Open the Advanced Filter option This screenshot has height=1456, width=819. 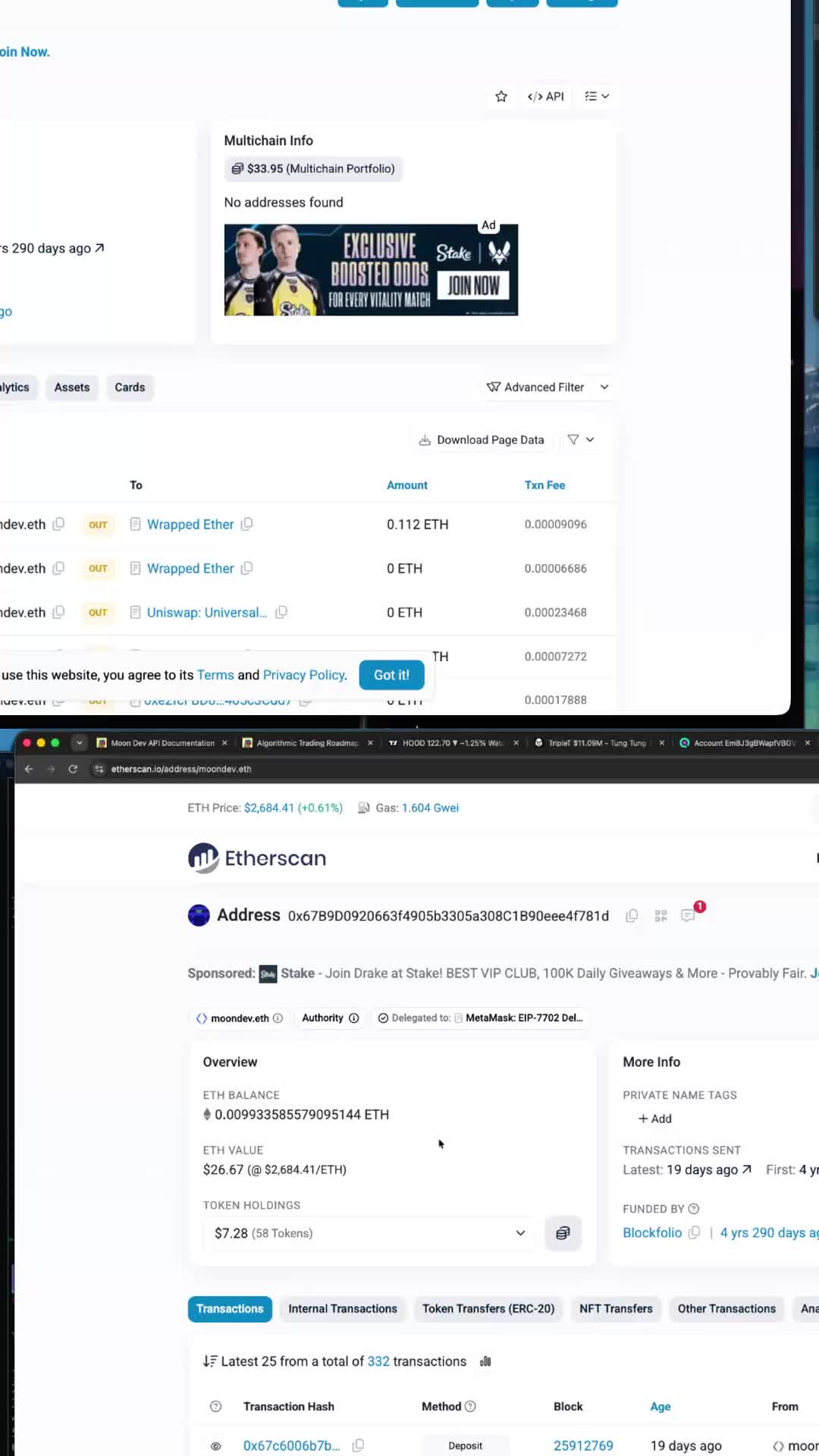click(535, 388)
